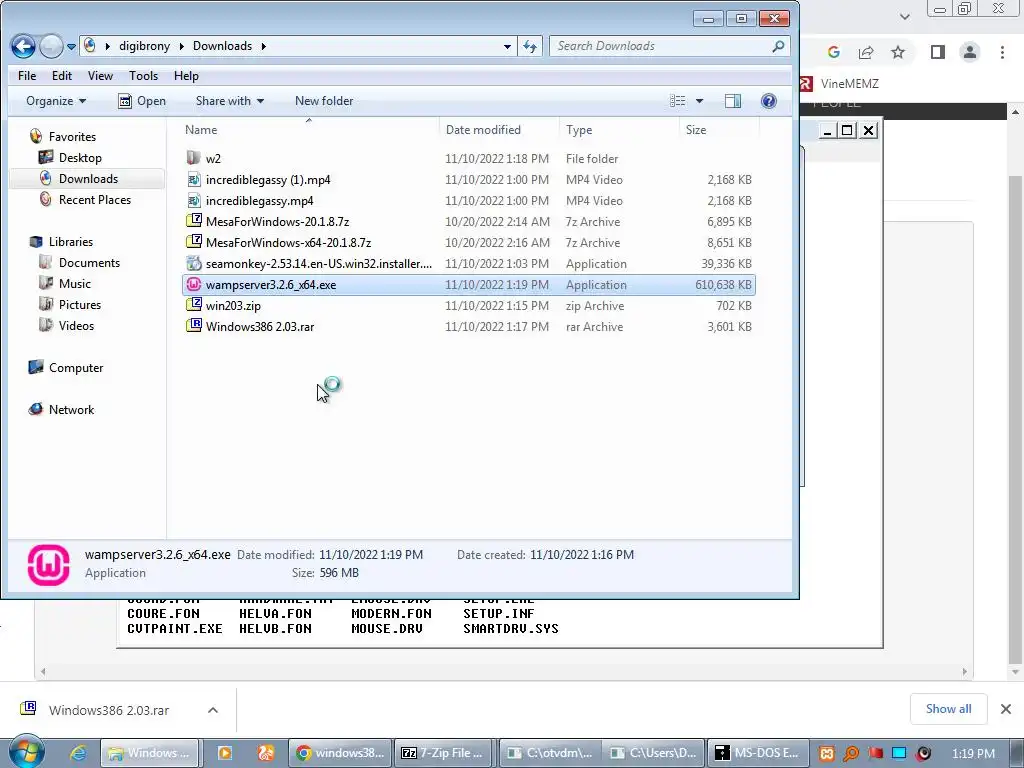1024x768 pixels.
Task: Open the File menu
Action: pos(27,76)
